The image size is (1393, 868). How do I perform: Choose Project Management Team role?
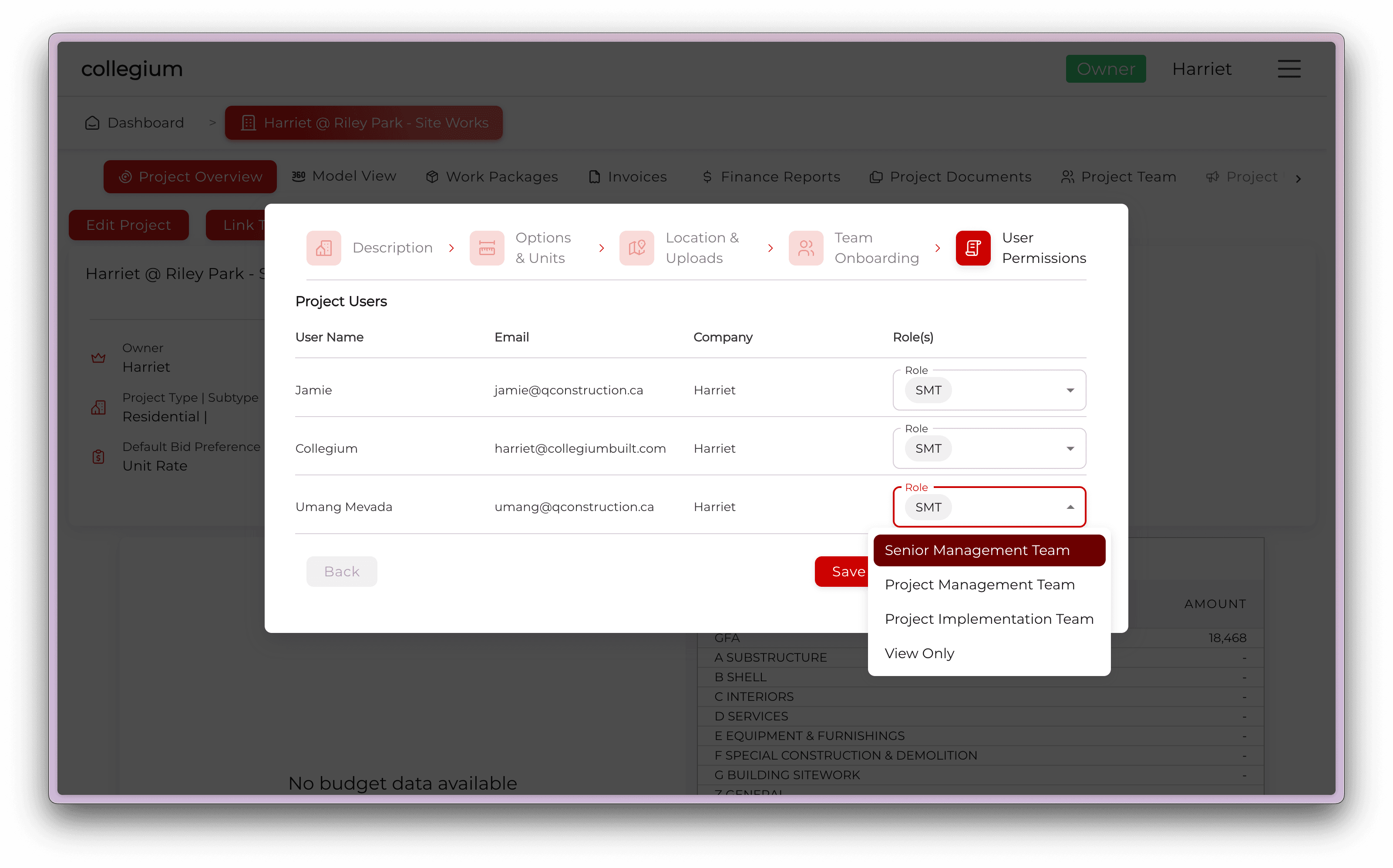pyautogui.click(x=979, y=585)
